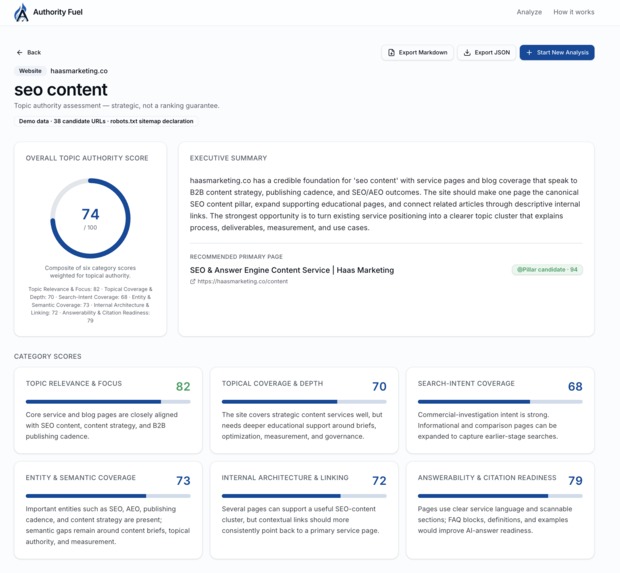Click the Answerability & Citation Readiness card title

[x=487, y=478]
